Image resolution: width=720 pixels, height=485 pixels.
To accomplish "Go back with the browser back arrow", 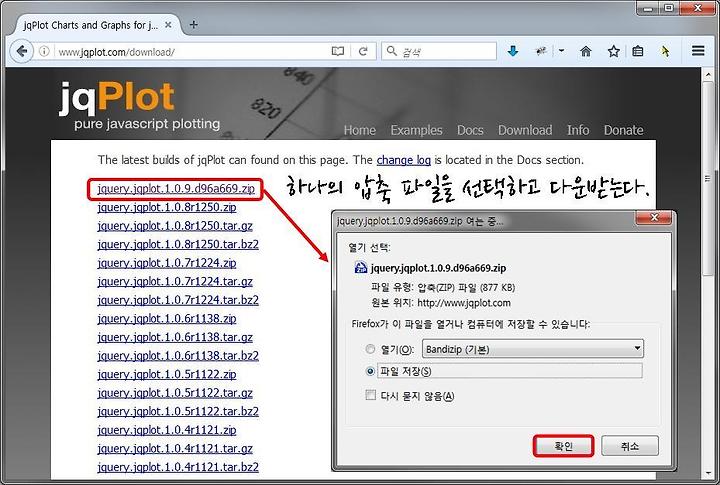I will pos(22,51).
